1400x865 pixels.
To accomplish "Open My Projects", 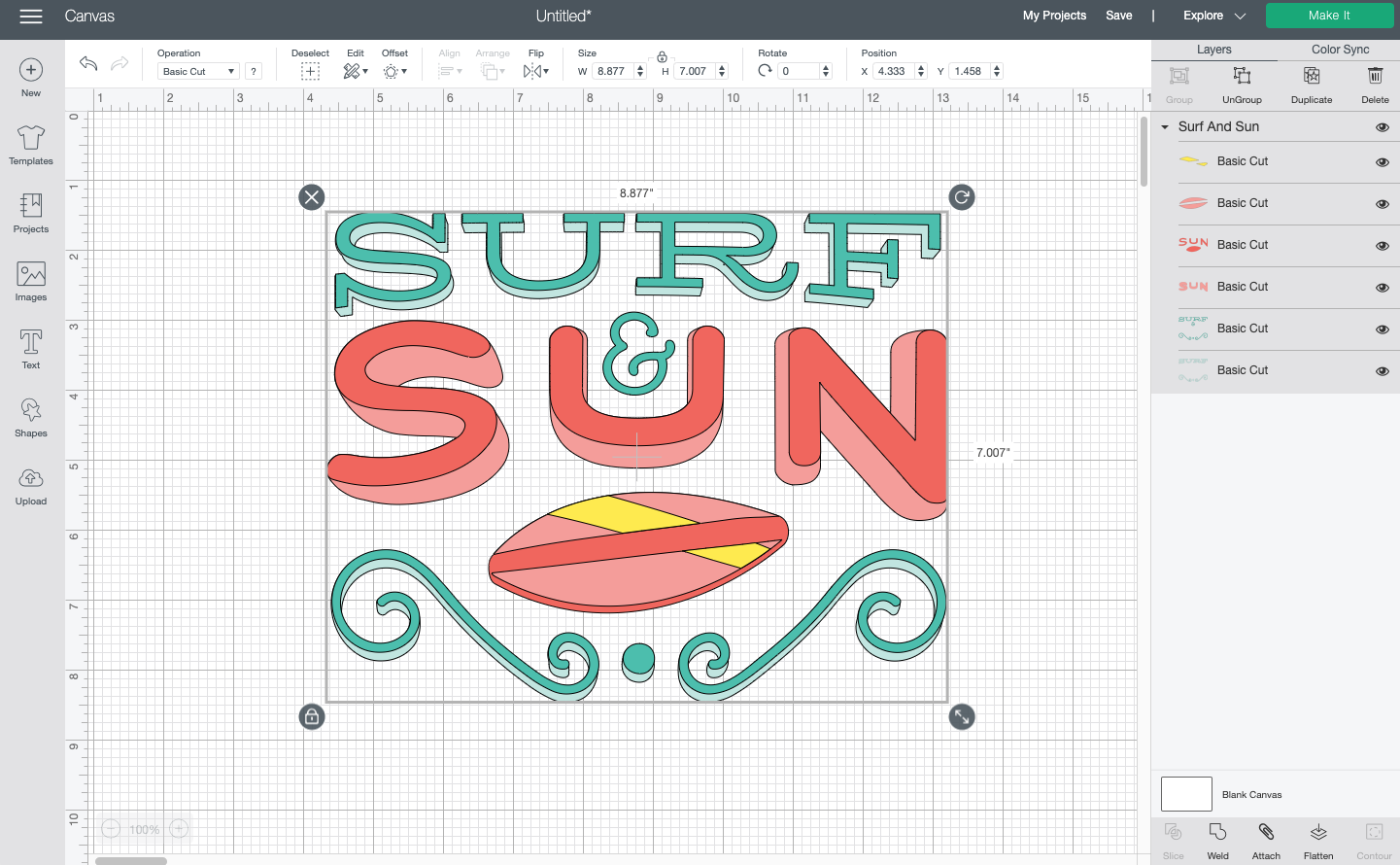I will click(x=1054, y=16).
